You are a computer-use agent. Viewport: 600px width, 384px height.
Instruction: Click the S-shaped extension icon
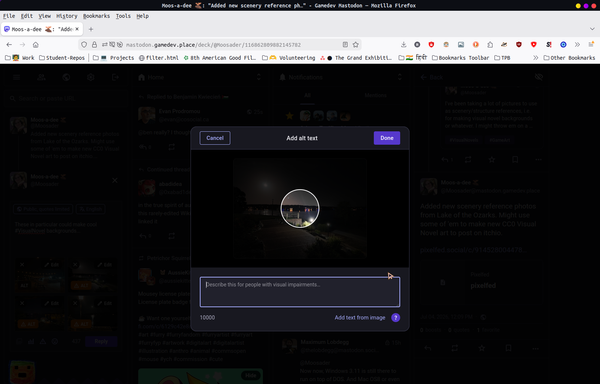(549, 45)
